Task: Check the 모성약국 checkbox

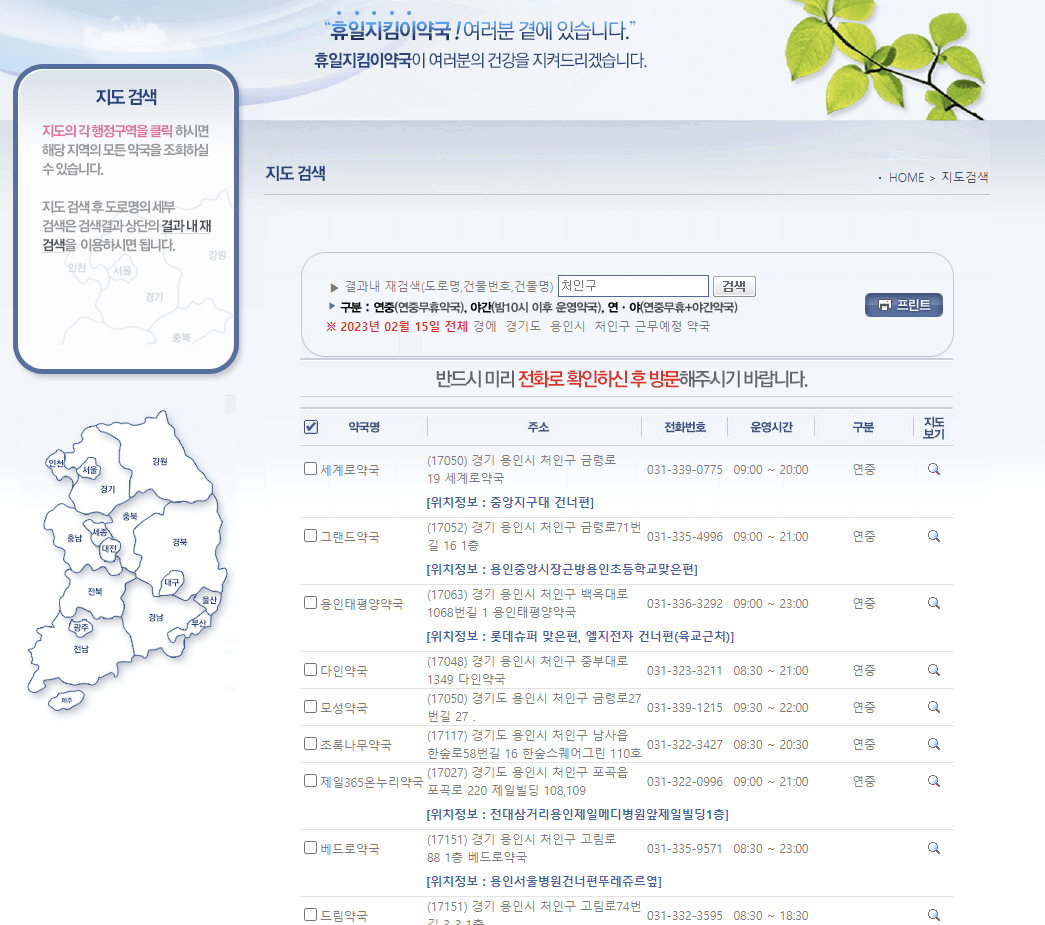Action: 310,706
